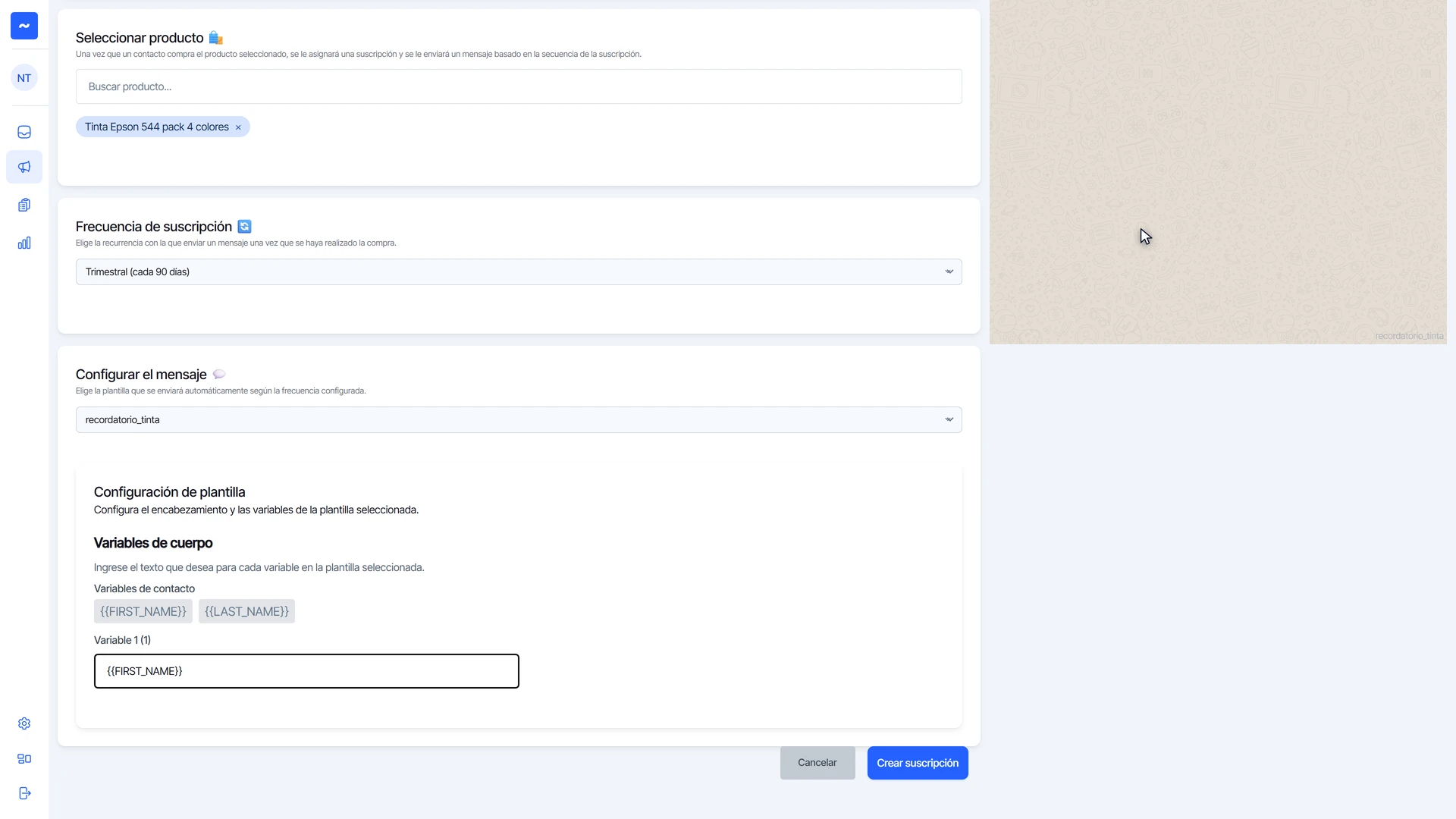The height and width of the screenshot is (819, 1456).
Task: Open the bar chart analytics icon
Action: (24, 243)
